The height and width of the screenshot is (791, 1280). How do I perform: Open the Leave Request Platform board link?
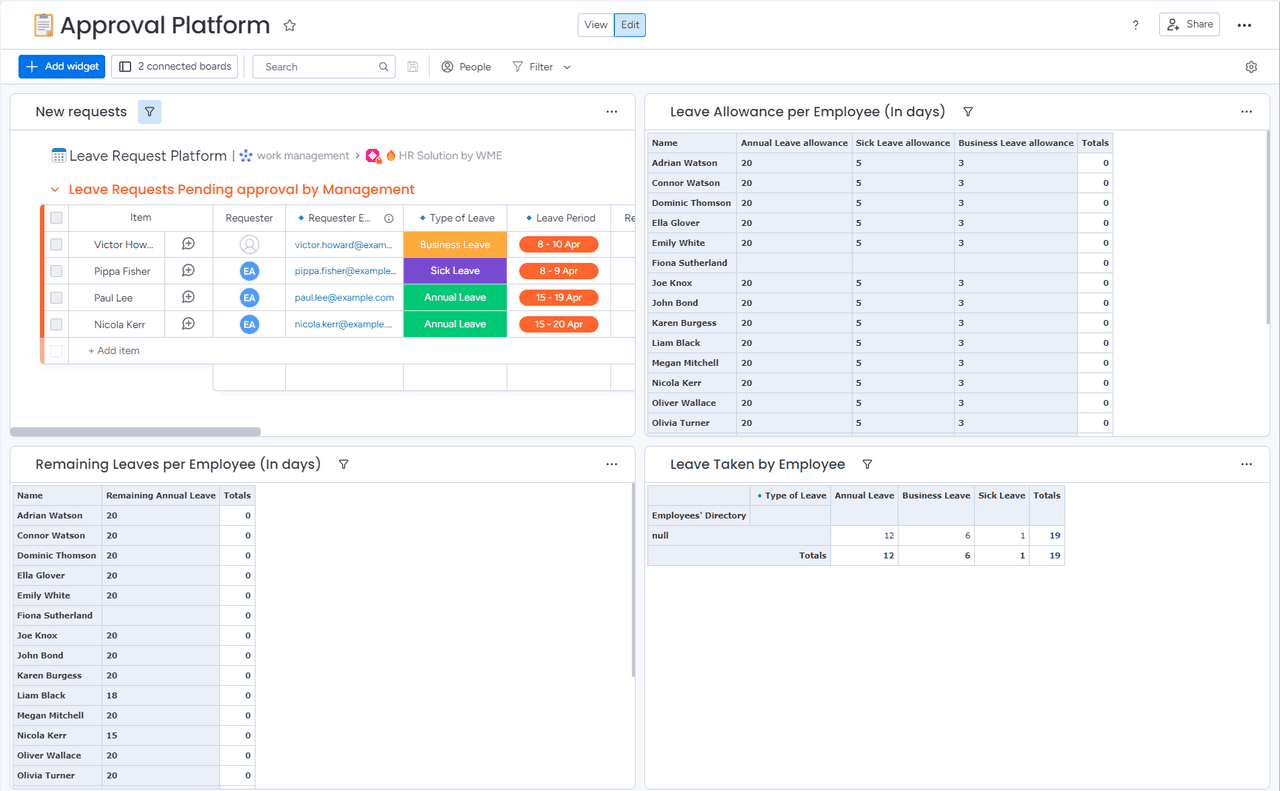148,156
